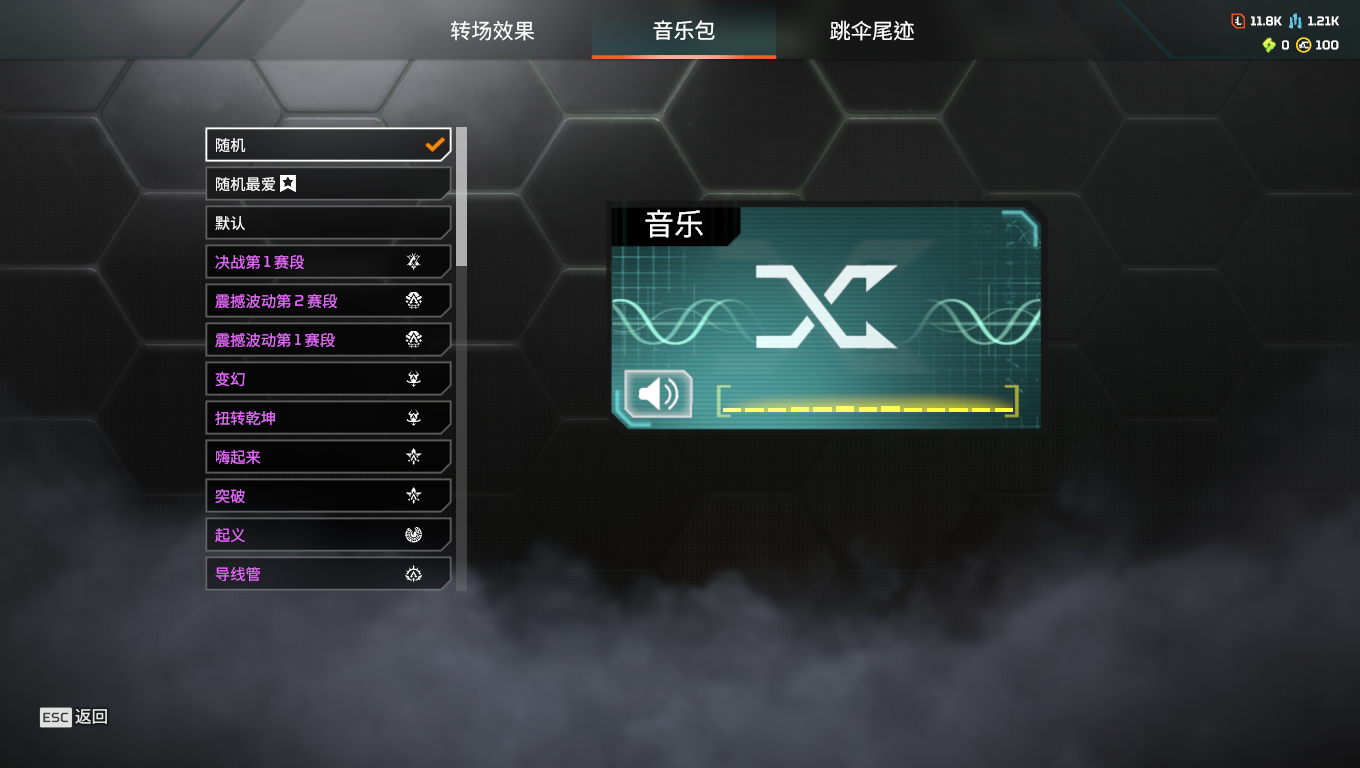
Task: Click the season badge icon on 决战第1赛段
Action: pyautogui.click(x=413, y=262)
